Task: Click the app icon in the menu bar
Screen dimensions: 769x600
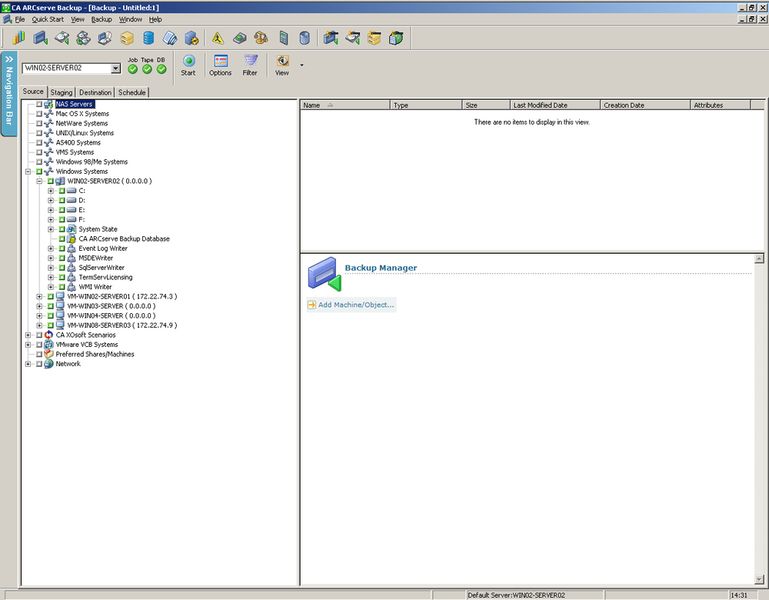Action: pos(7,19)
